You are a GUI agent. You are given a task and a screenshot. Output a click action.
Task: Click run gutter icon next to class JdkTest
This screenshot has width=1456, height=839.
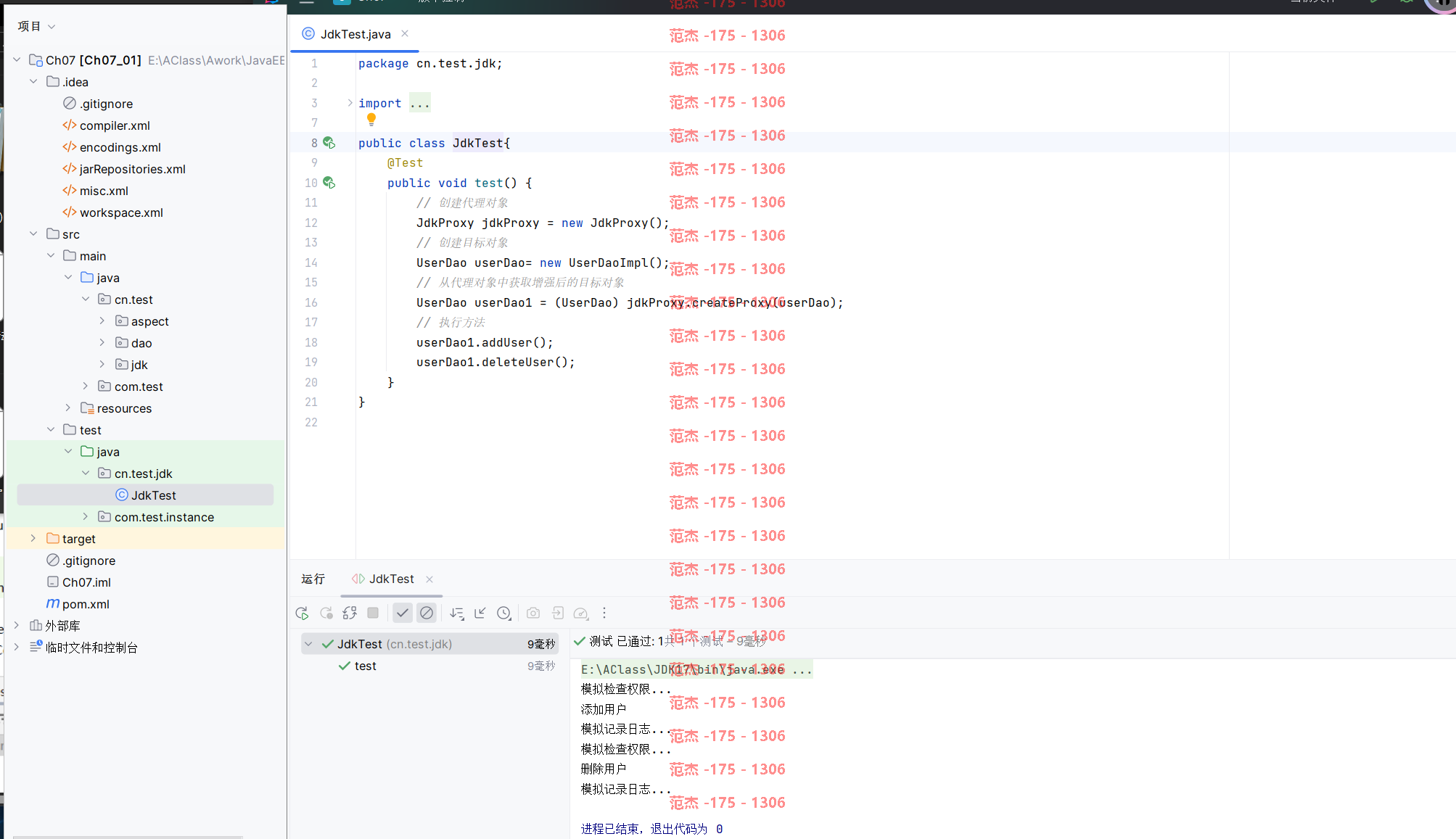click(329, 143)
